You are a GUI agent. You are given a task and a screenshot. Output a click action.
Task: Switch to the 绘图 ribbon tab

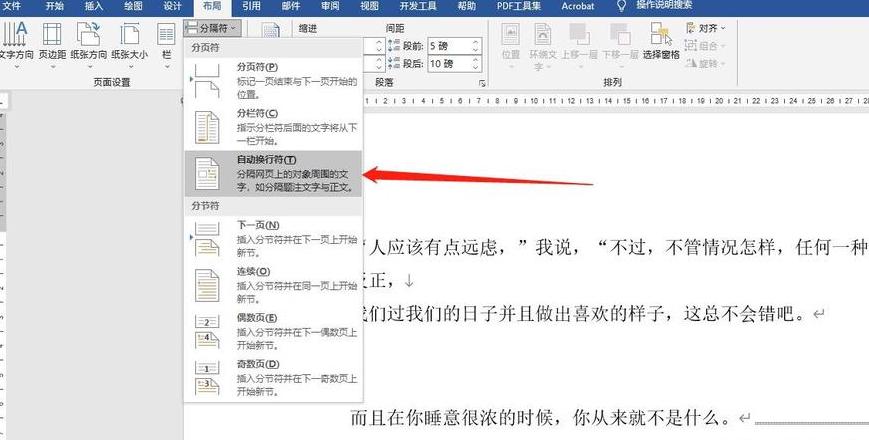[133, 6]
